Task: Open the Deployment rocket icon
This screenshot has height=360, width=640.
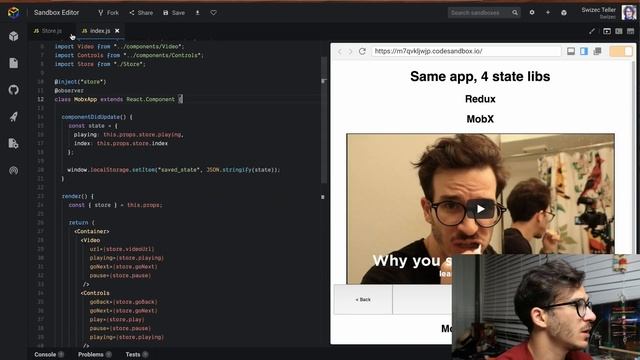Action: coord(13,117)
